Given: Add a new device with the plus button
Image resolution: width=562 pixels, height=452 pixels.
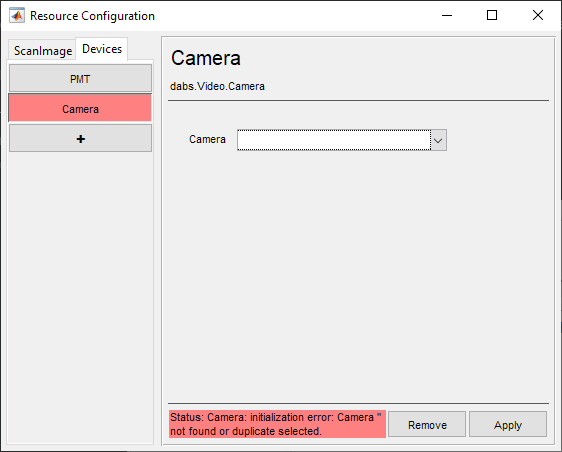Looking at the screenshot, I should (80, 138).
